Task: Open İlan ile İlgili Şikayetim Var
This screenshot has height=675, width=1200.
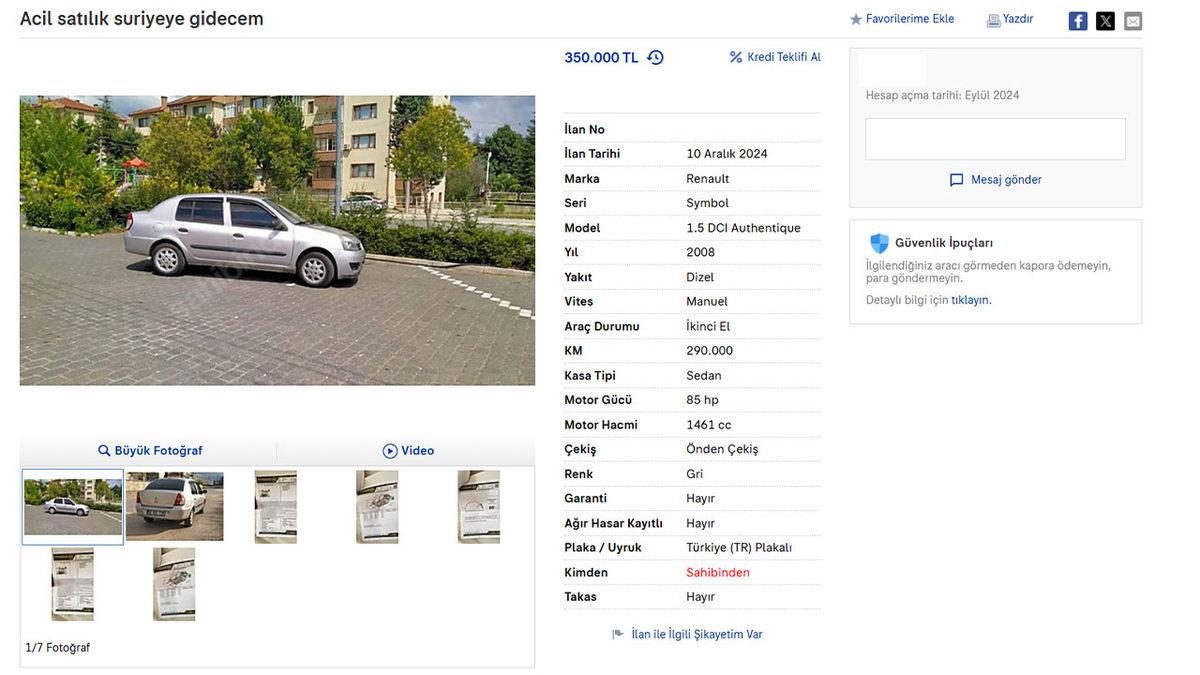Action: point(697,634)
